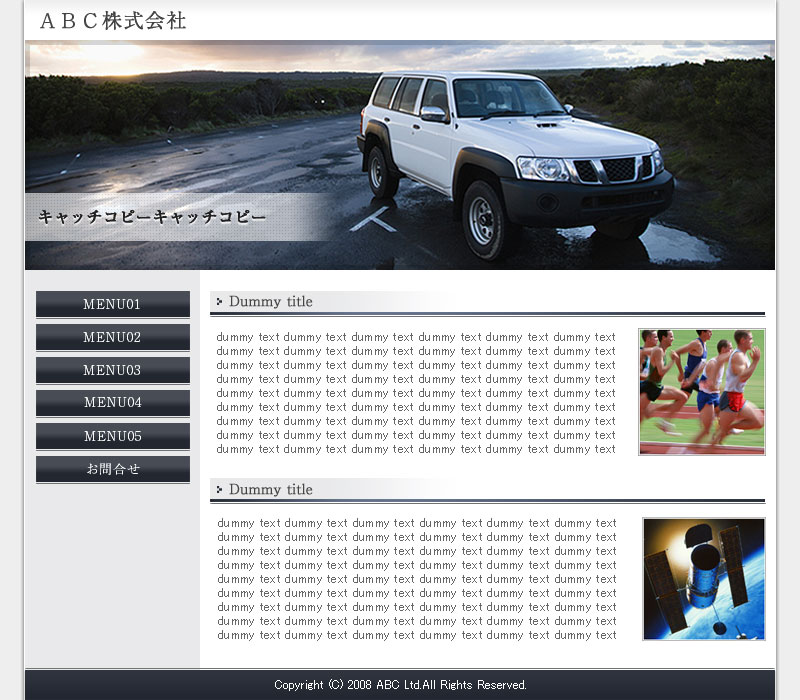The height and width of the screenshot is (700, 800).
Task: Click the copyright text in footer
Action: pyautogui.click(x=400, y=685)
